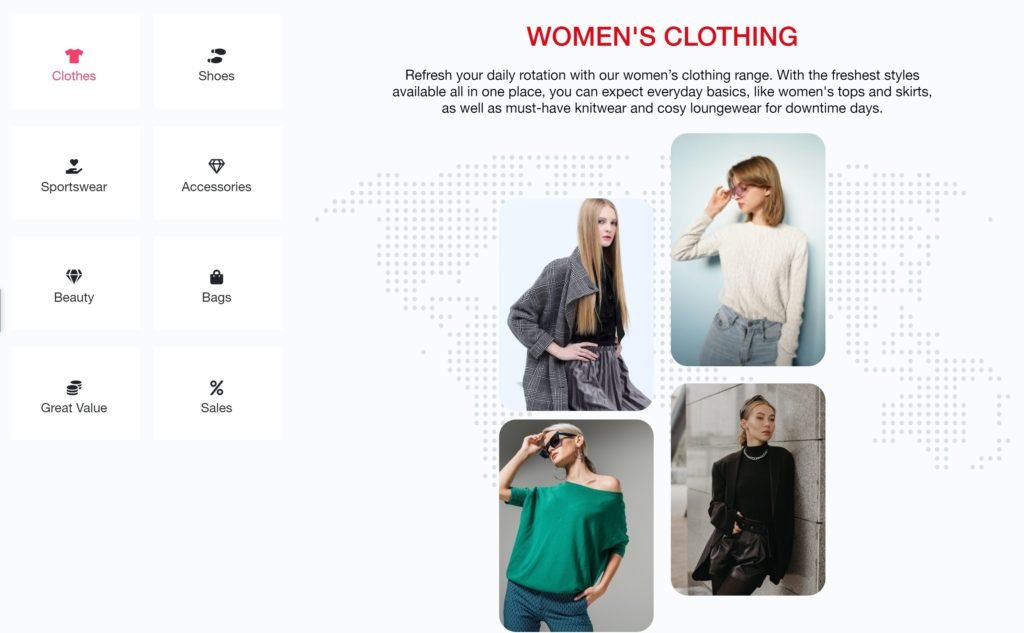This screenshot has height=633, width=1024.
Task: View the black blazer outfit photo
Action: coord(748,489)
